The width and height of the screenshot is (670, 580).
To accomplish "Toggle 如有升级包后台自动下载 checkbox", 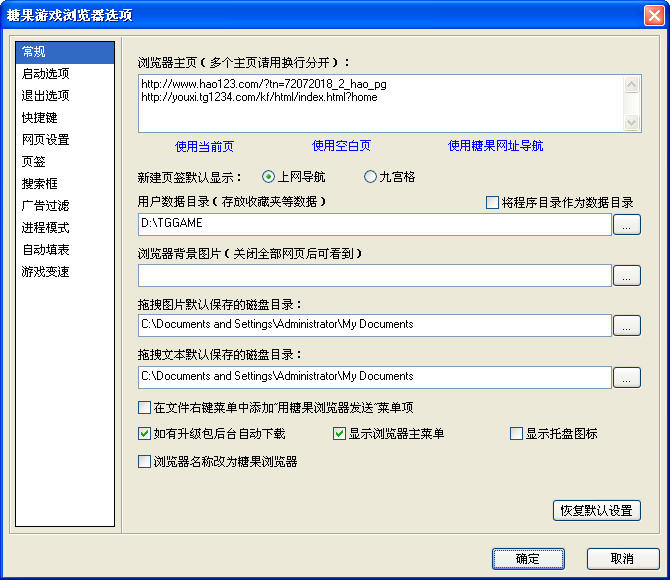I will point(145,434).
